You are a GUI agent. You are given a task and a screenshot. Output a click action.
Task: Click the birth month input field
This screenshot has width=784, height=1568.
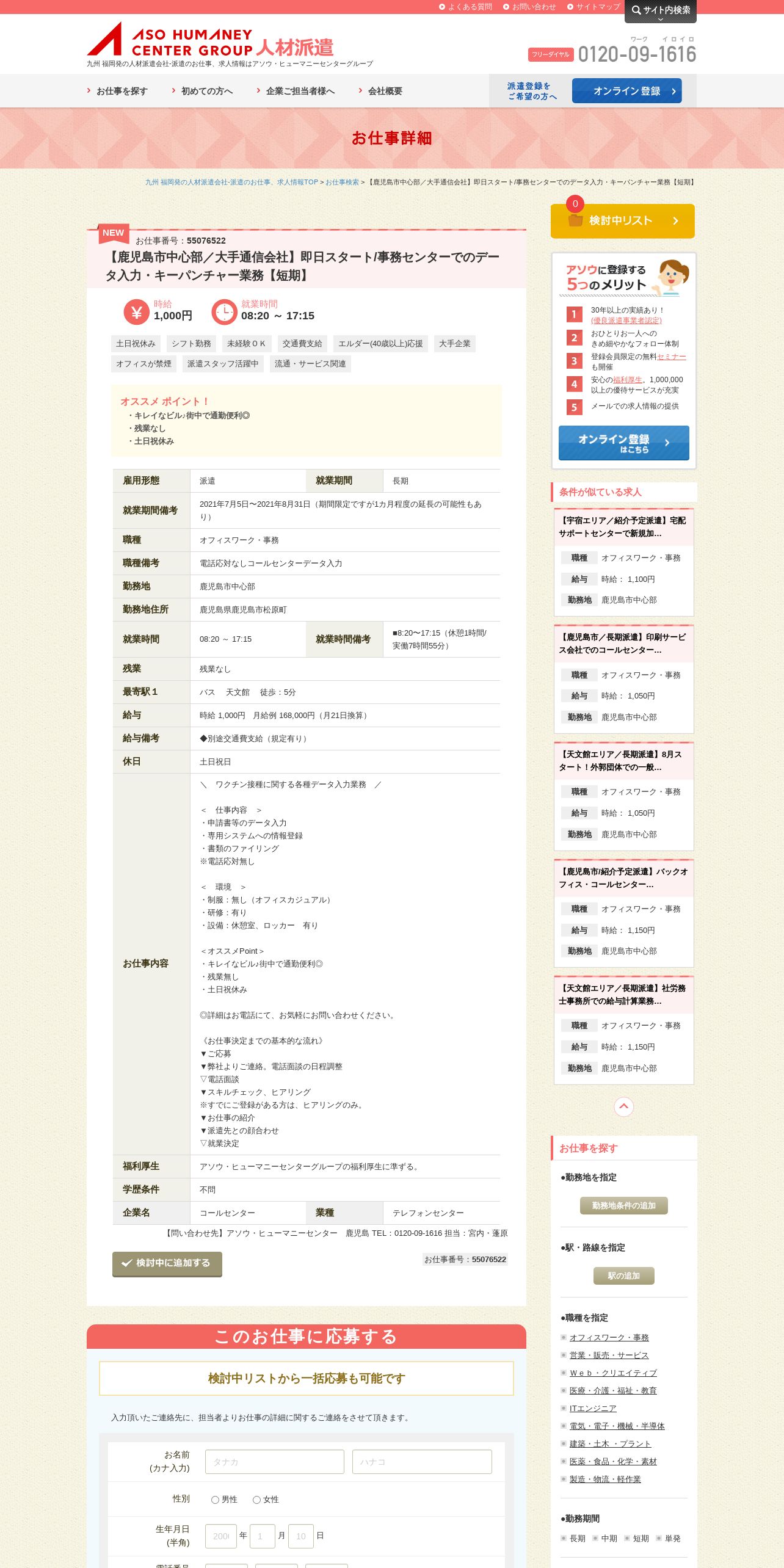click(x=263, y=1536)
